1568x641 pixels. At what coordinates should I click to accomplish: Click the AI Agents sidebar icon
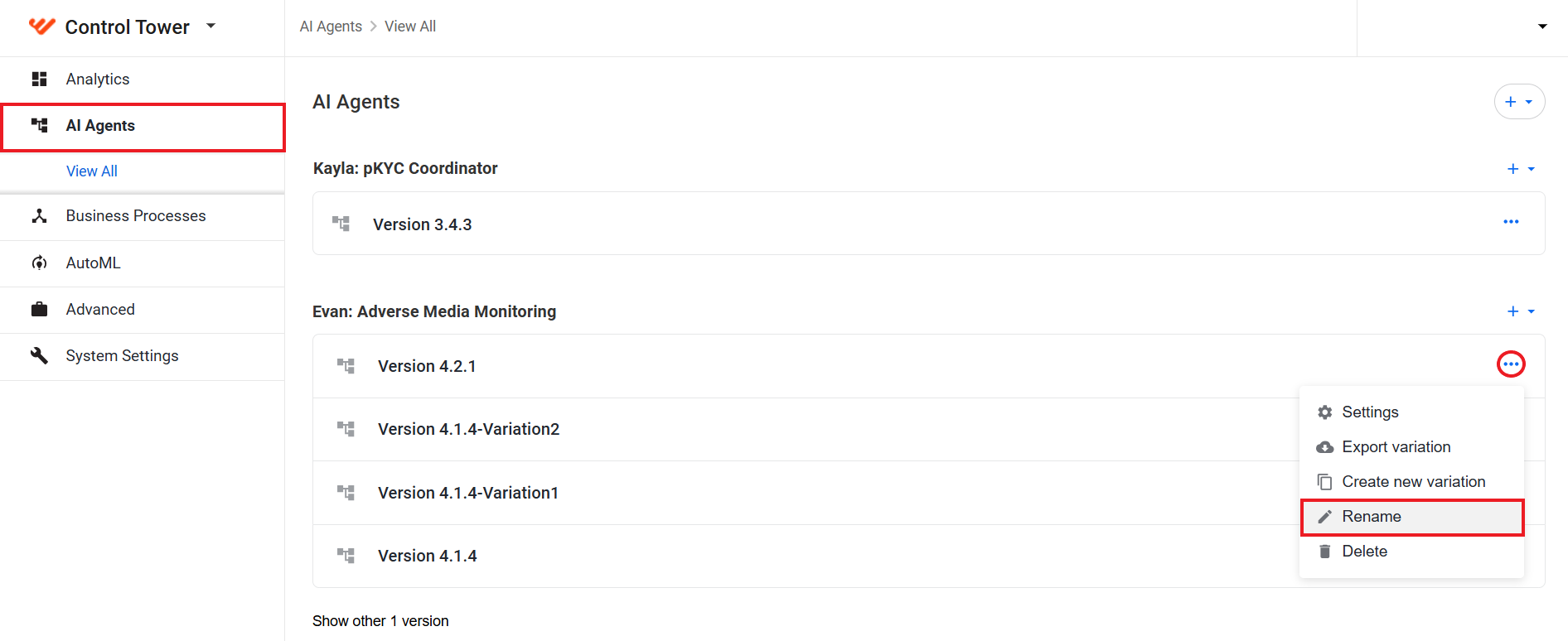[39, 126]
